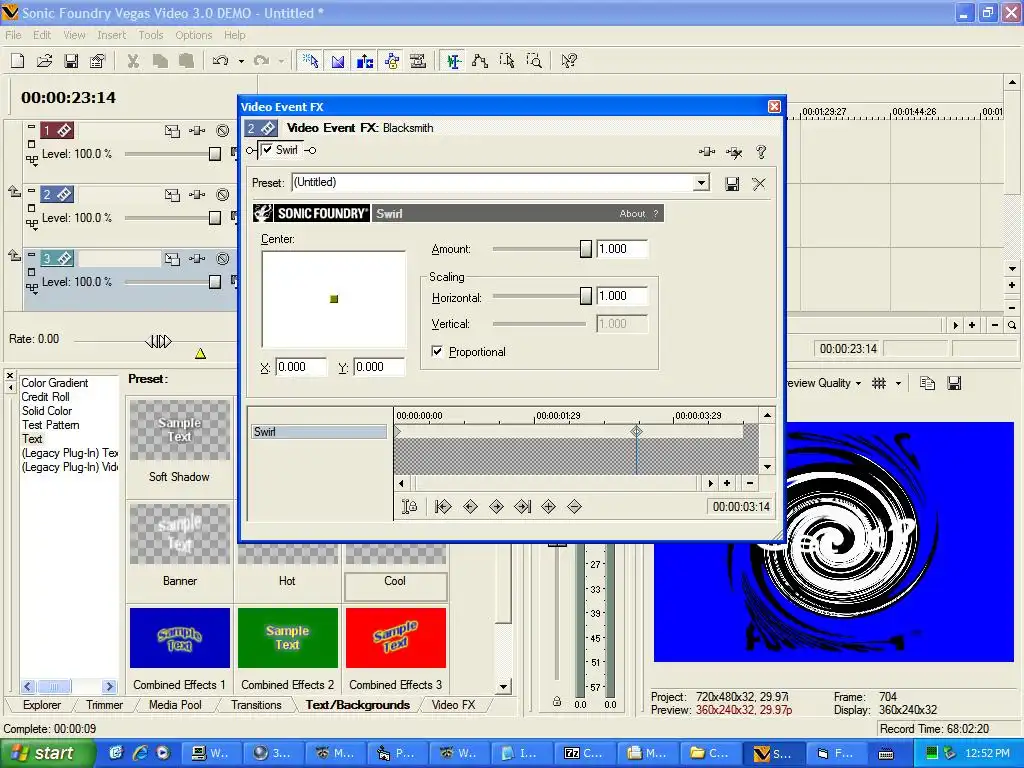Open the preview grid overlay dropdown arrow
This screenshot has width=1024, height=768.
[x=899, y=383]
